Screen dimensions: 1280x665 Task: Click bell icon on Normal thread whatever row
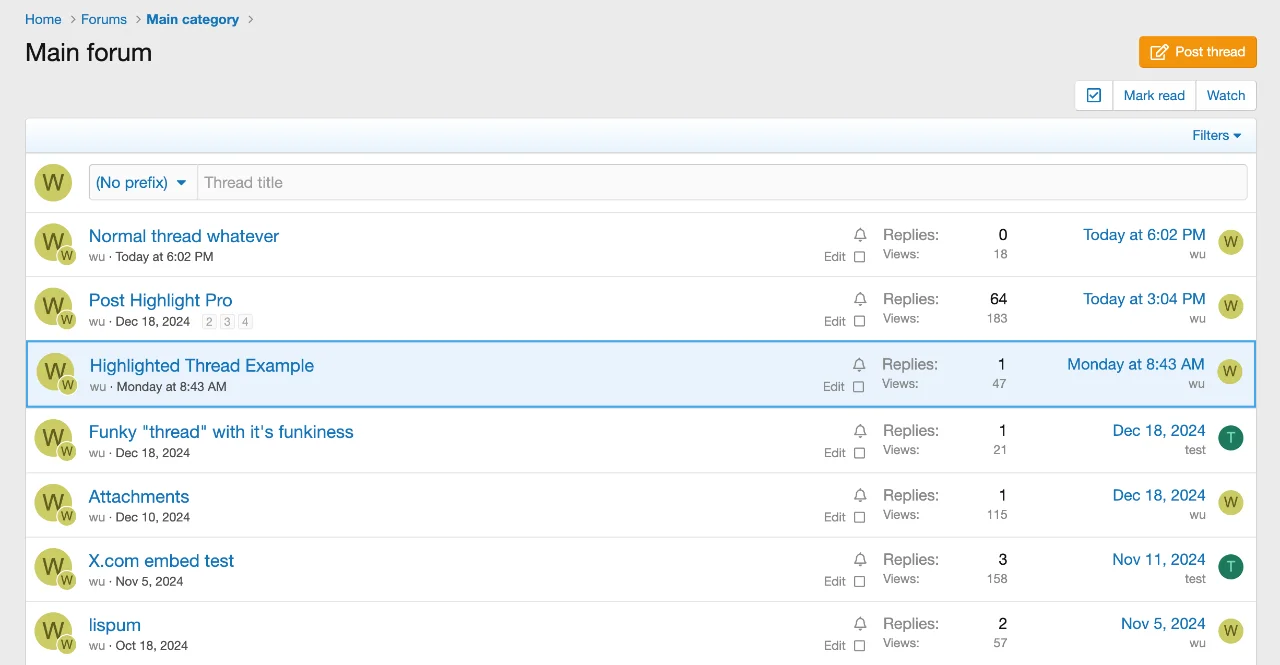pyautogui.click(x=860, y=235)
